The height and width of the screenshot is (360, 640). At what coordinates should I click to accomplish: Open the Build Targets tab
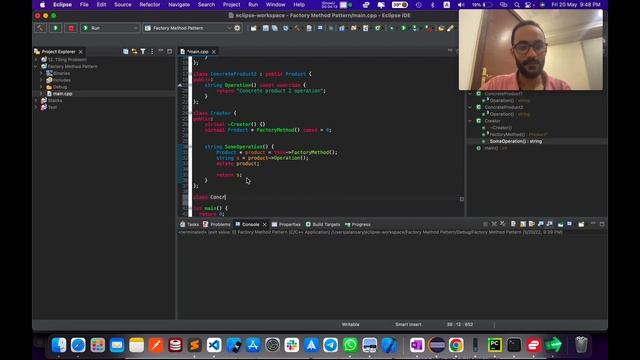323,224
